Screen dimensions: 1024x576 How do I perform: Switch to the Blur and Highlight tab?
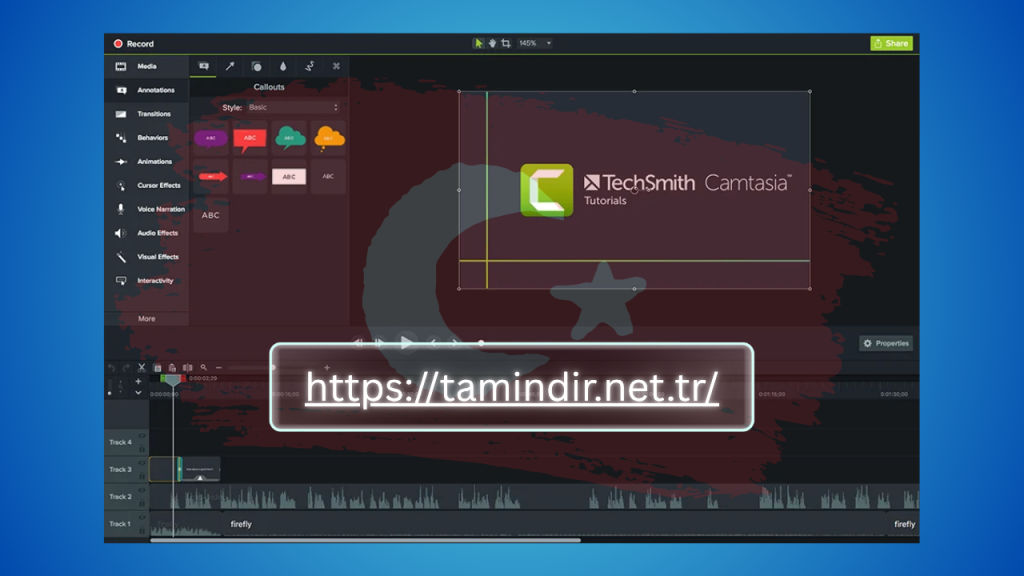283,66
